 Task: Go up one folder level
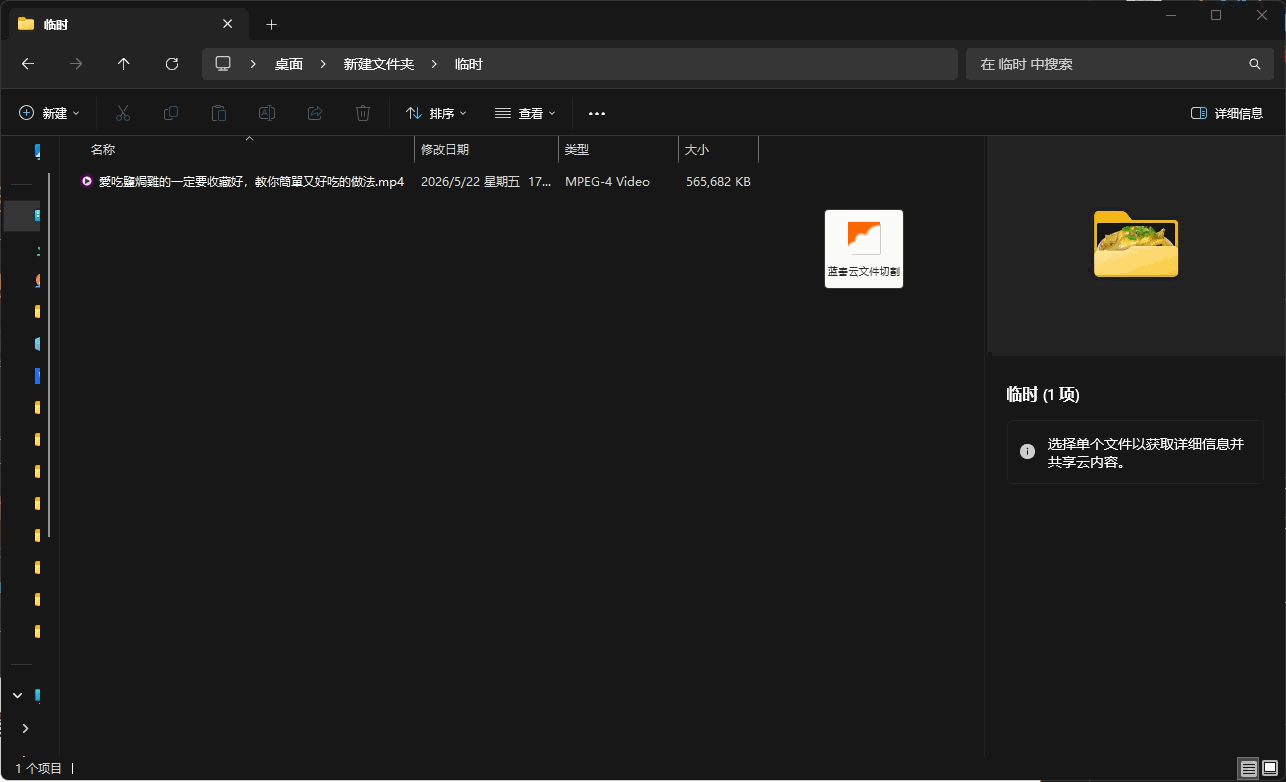[124, 64]
